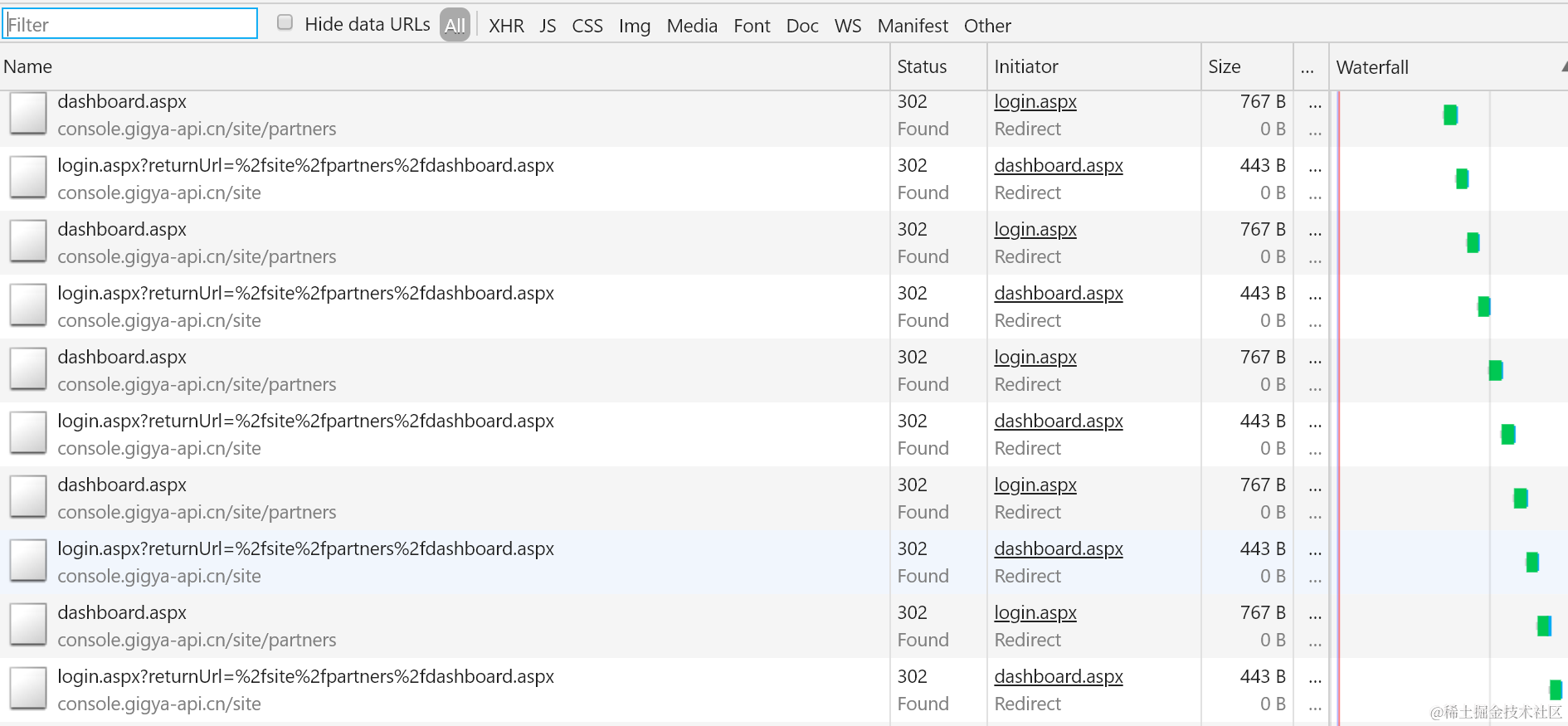Select highlighted login.aspx?returnUrl request name

point(305,549)
